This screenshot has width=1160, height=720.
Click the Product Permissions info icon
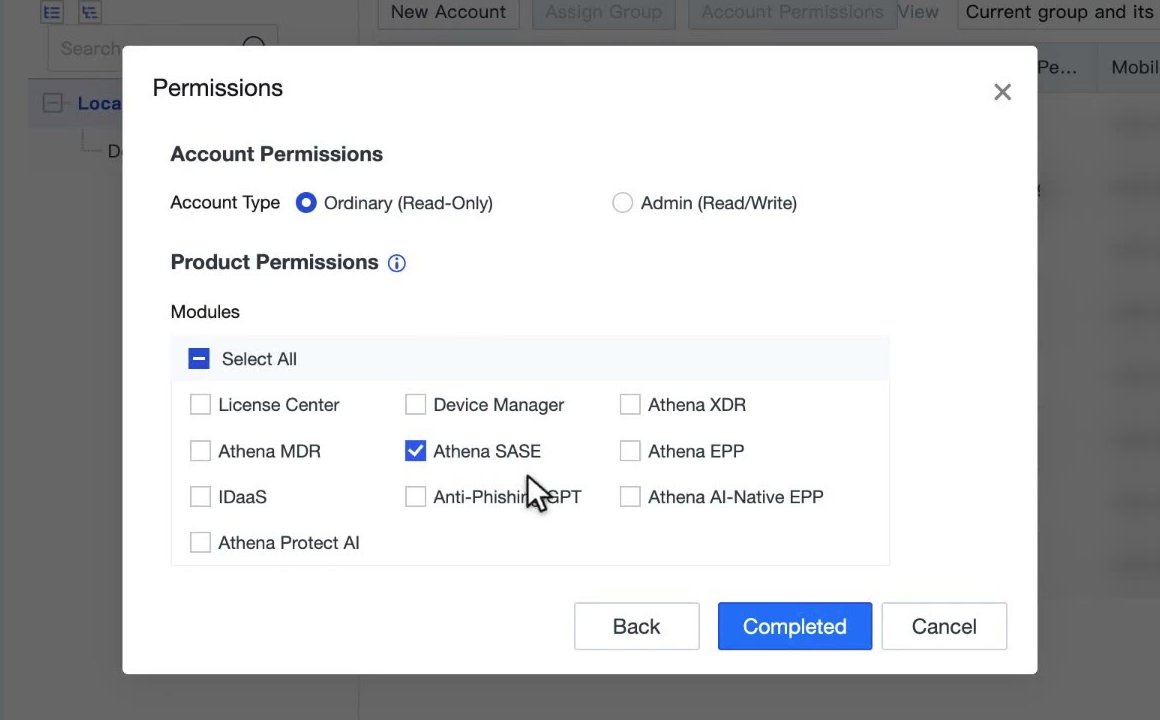pos(397,263)
